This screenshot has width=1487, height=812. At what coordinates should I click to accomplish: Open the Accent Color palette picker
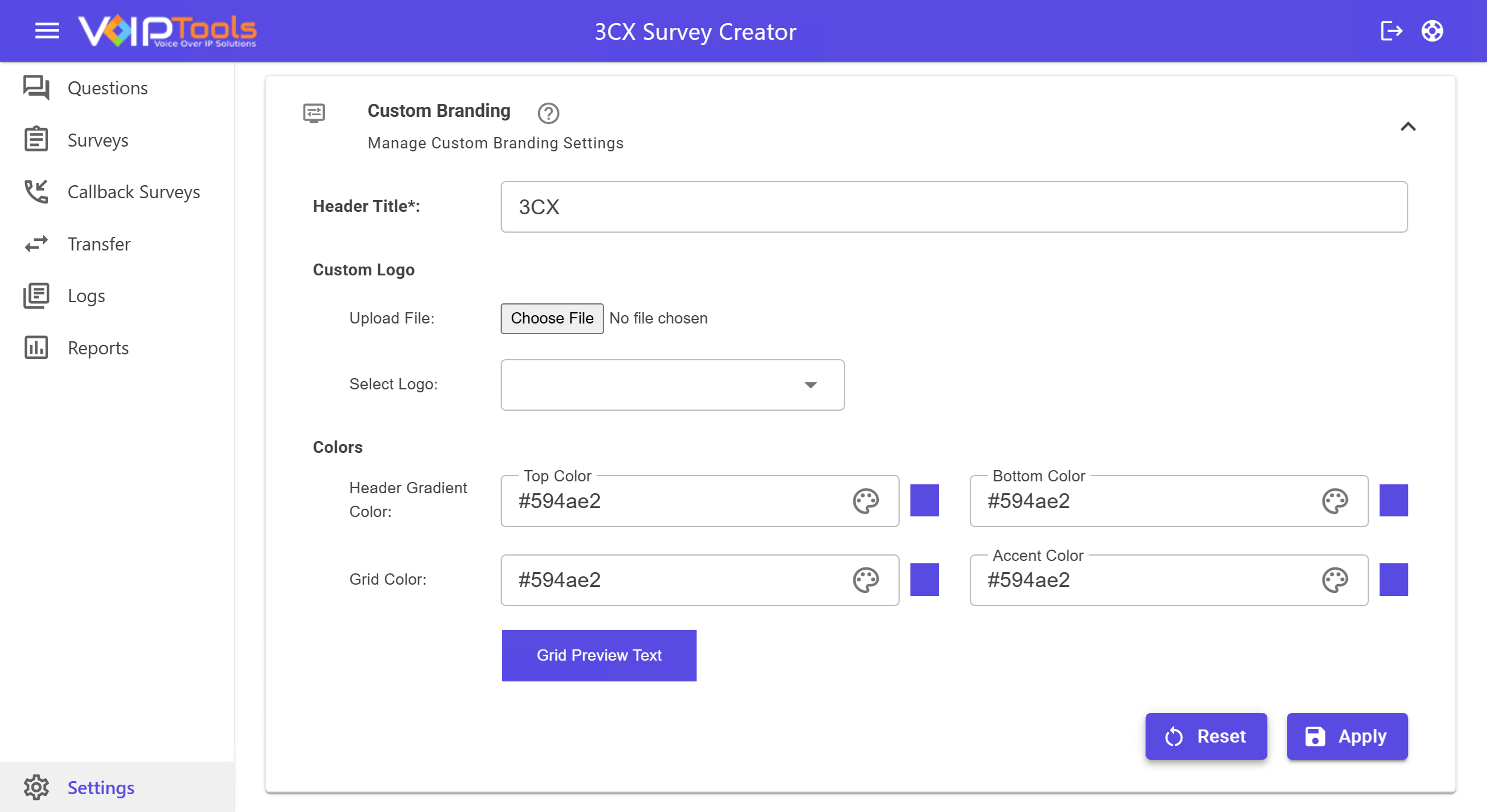(1335, 580)
